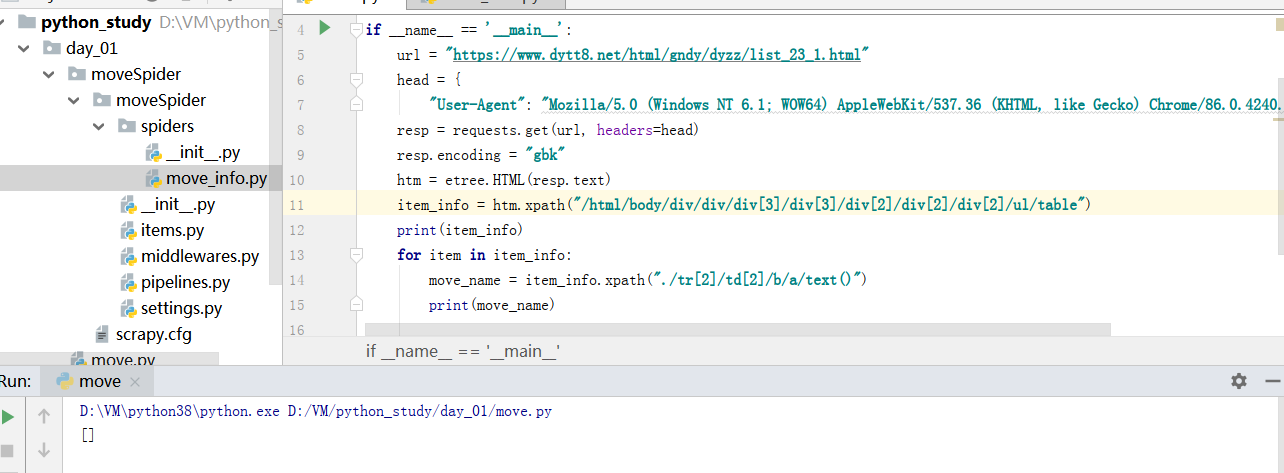
Task: Open Run panel settings gear
Action: coord(1239,381)
